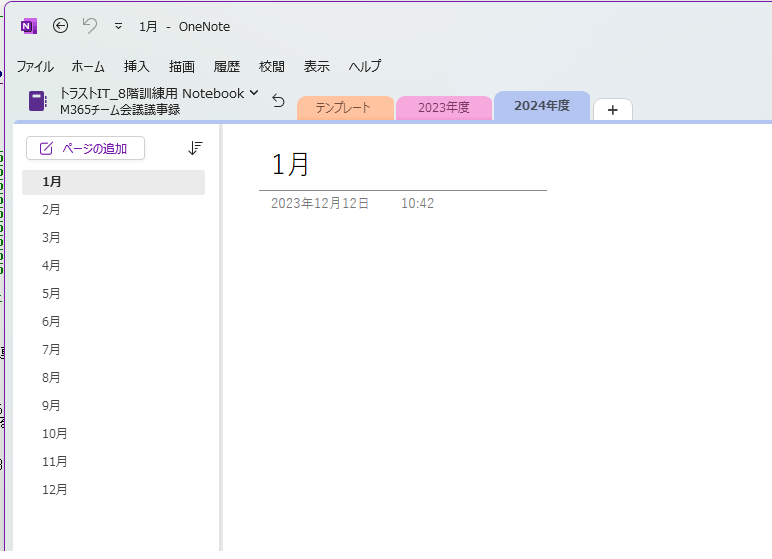Click ページの追加 button
This screenshot has width=772, height=559.
coord(85,148)
